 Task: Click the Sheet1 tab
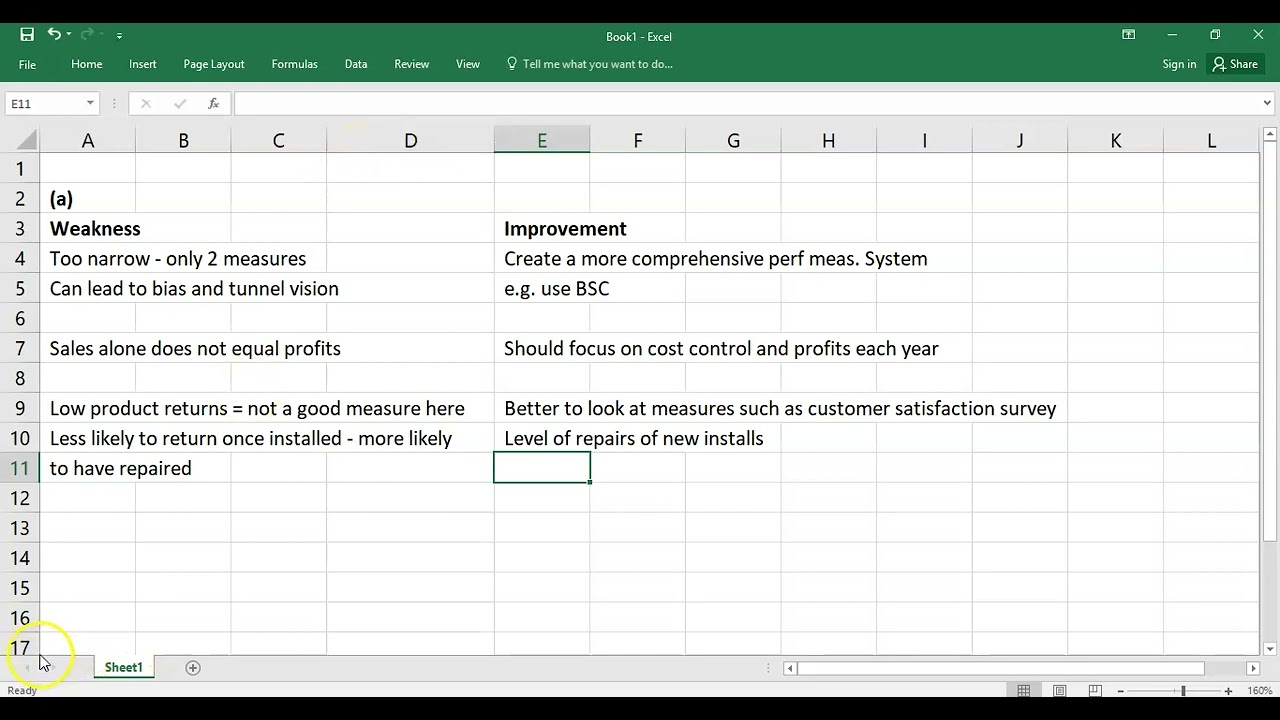124,667
